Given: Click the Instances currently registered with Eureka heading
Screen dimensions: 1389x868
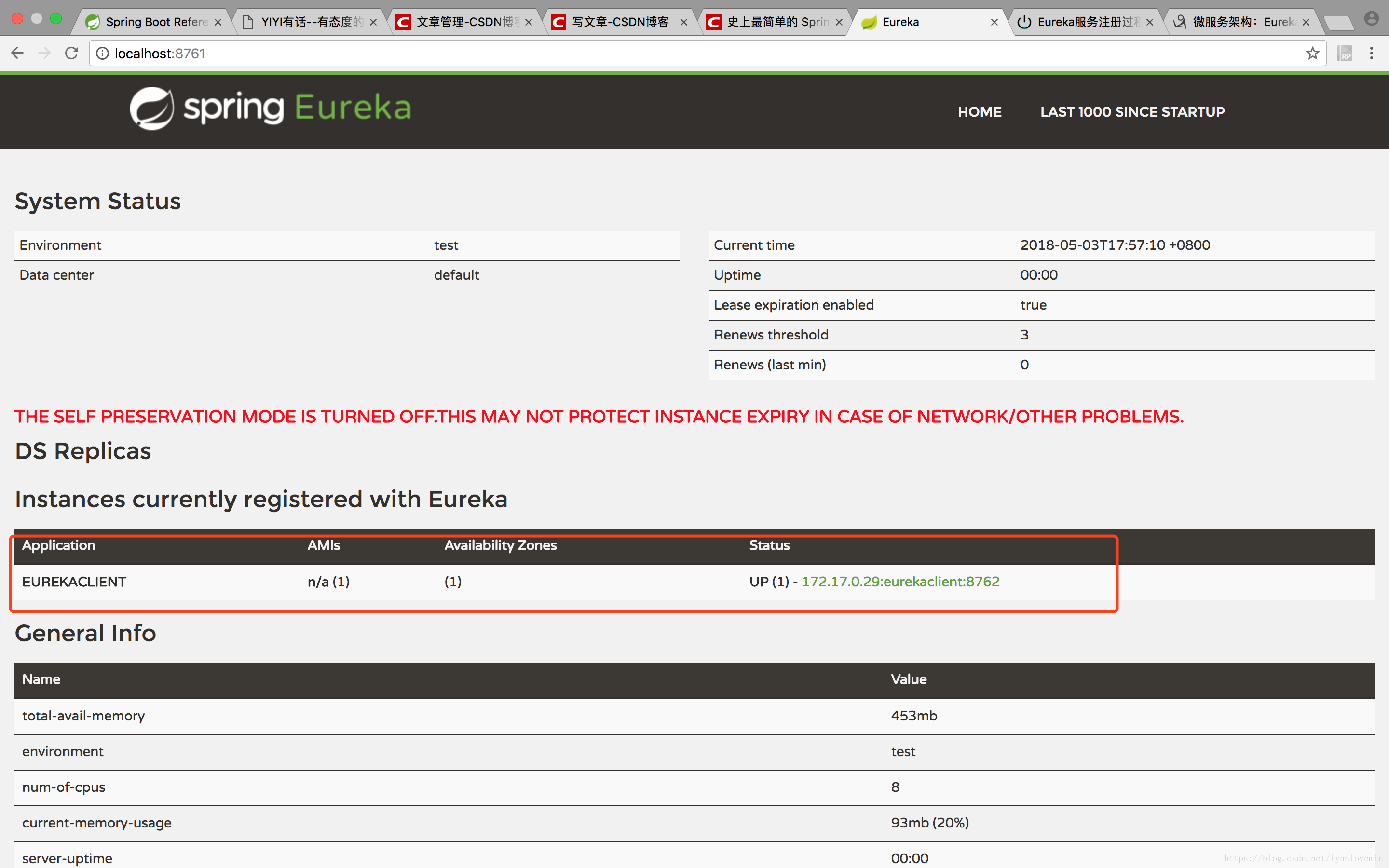Looking at the screenshot, I should (261, 500).
